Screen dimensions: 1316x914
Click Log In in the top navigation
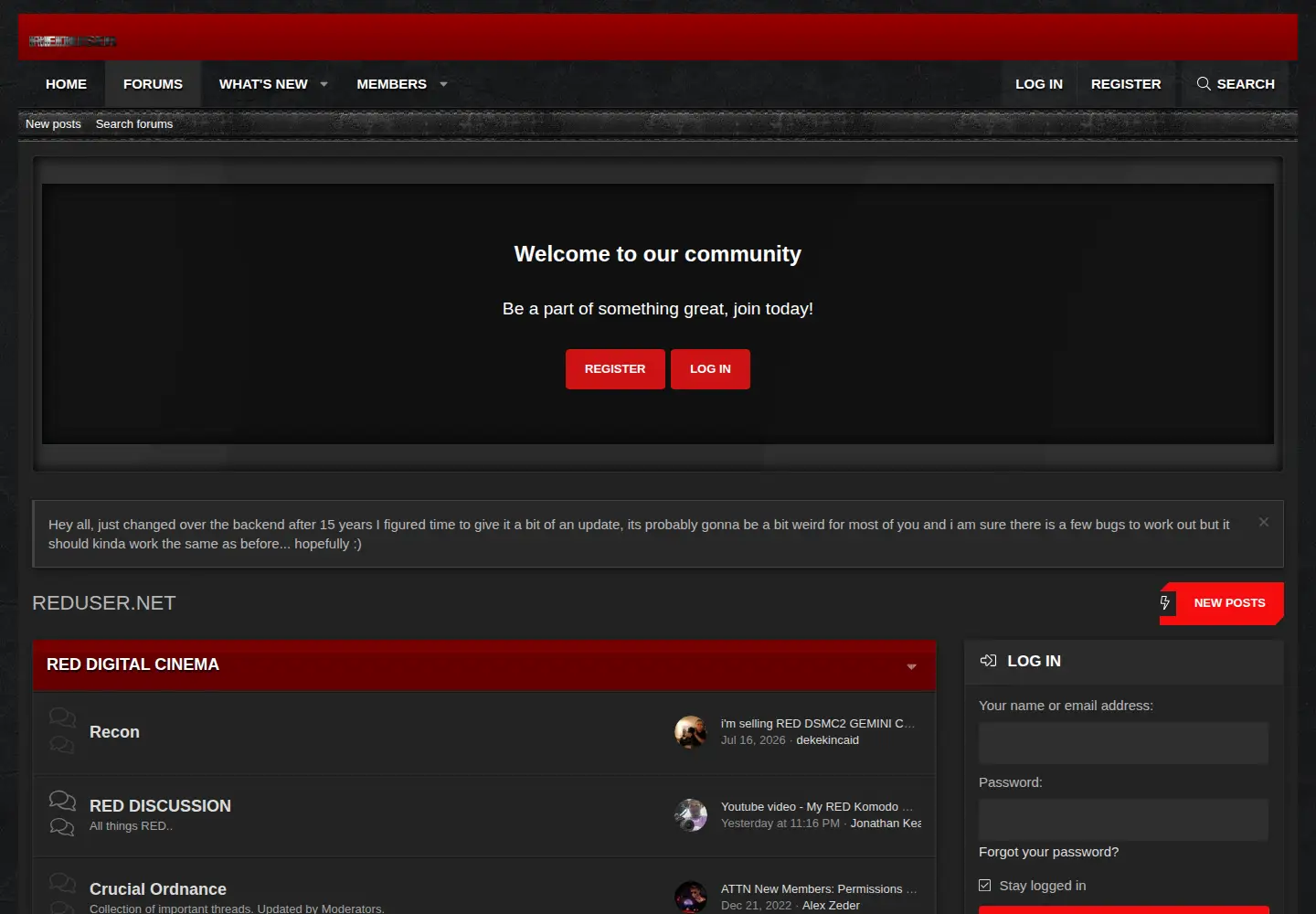[x=1039, y=84]
